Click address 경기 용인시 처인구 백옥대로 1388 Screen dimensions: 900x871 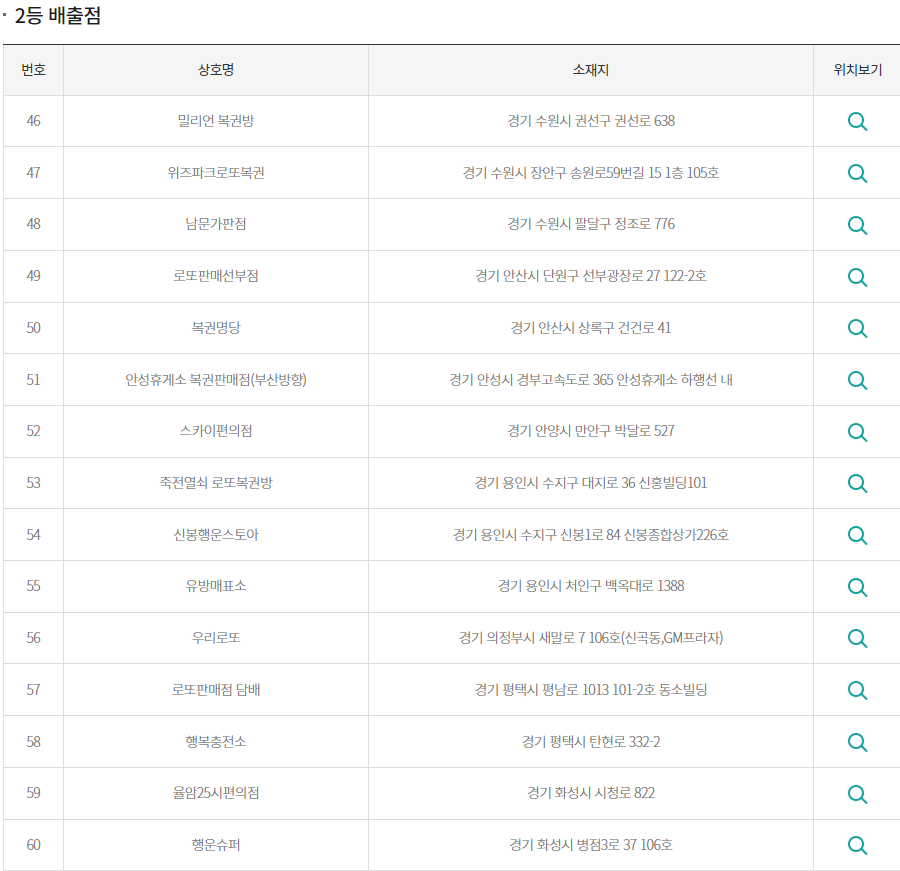pos(591,586)
